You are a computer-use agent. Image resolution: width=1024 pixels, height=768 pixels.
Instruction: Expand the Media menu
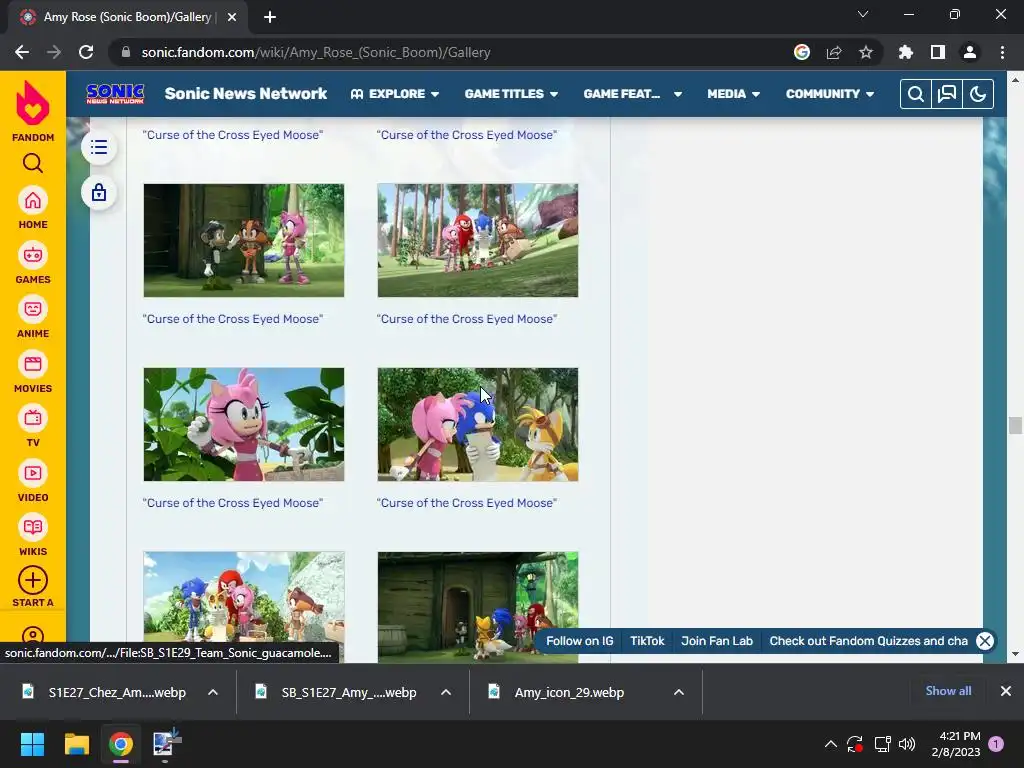tap(733, 94)
